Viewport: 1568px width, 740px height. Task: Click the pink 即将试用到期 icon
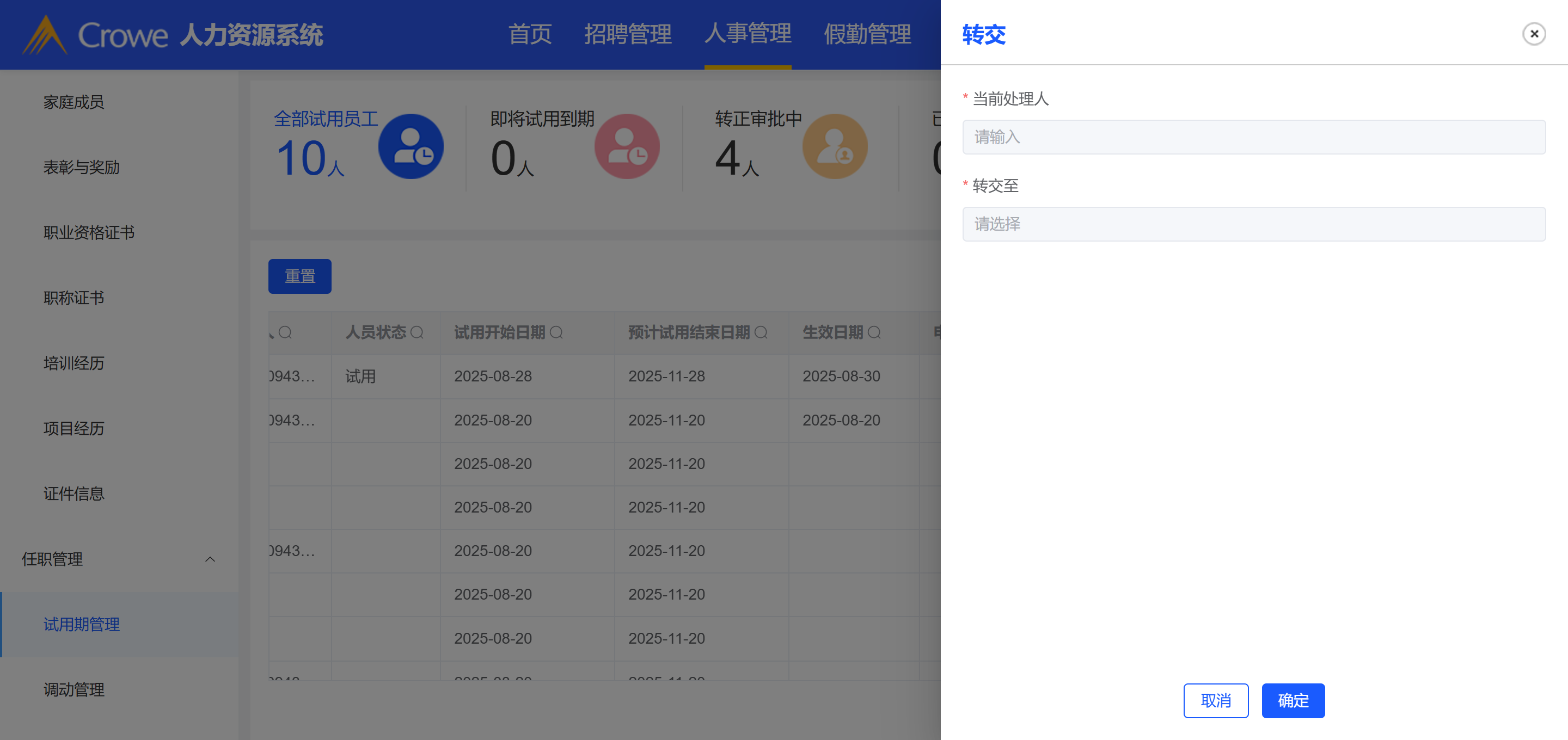click(627, 147)
